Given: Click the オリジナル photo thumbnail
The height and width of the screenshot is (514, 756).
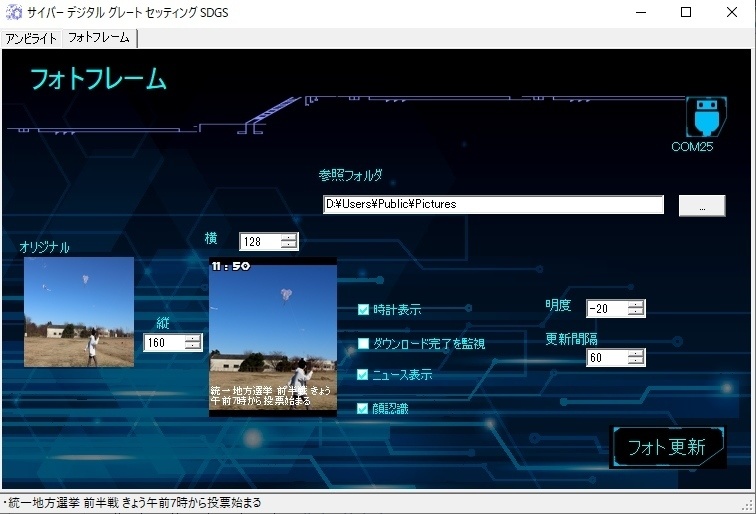Looking at the screenshot, I should point(79,312).
